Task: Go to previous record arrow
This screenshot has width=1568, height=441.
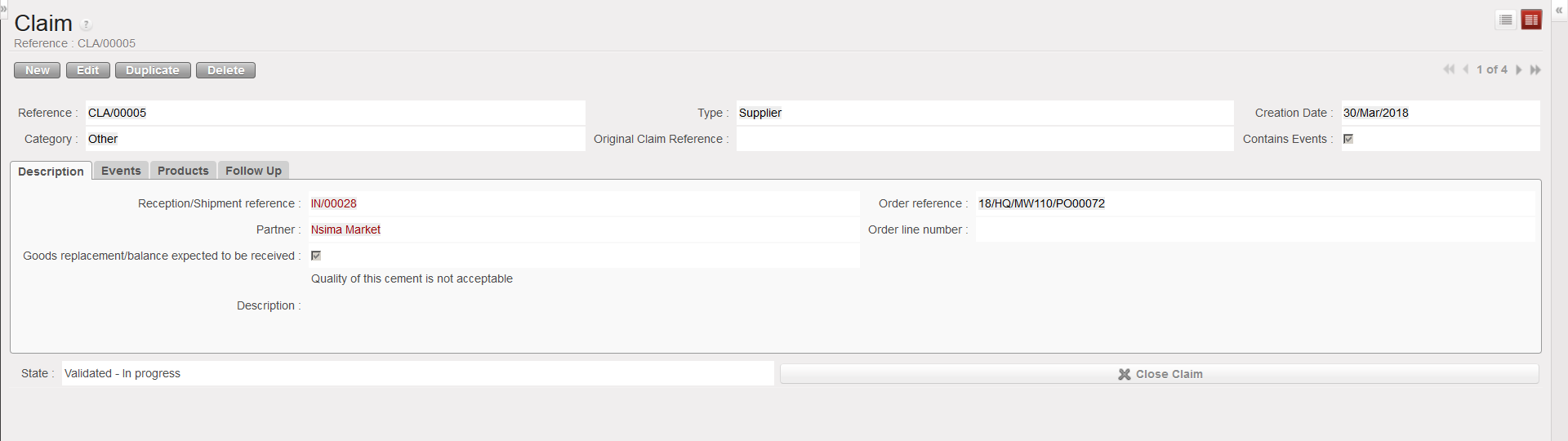Action: (x=1466, y=69)
